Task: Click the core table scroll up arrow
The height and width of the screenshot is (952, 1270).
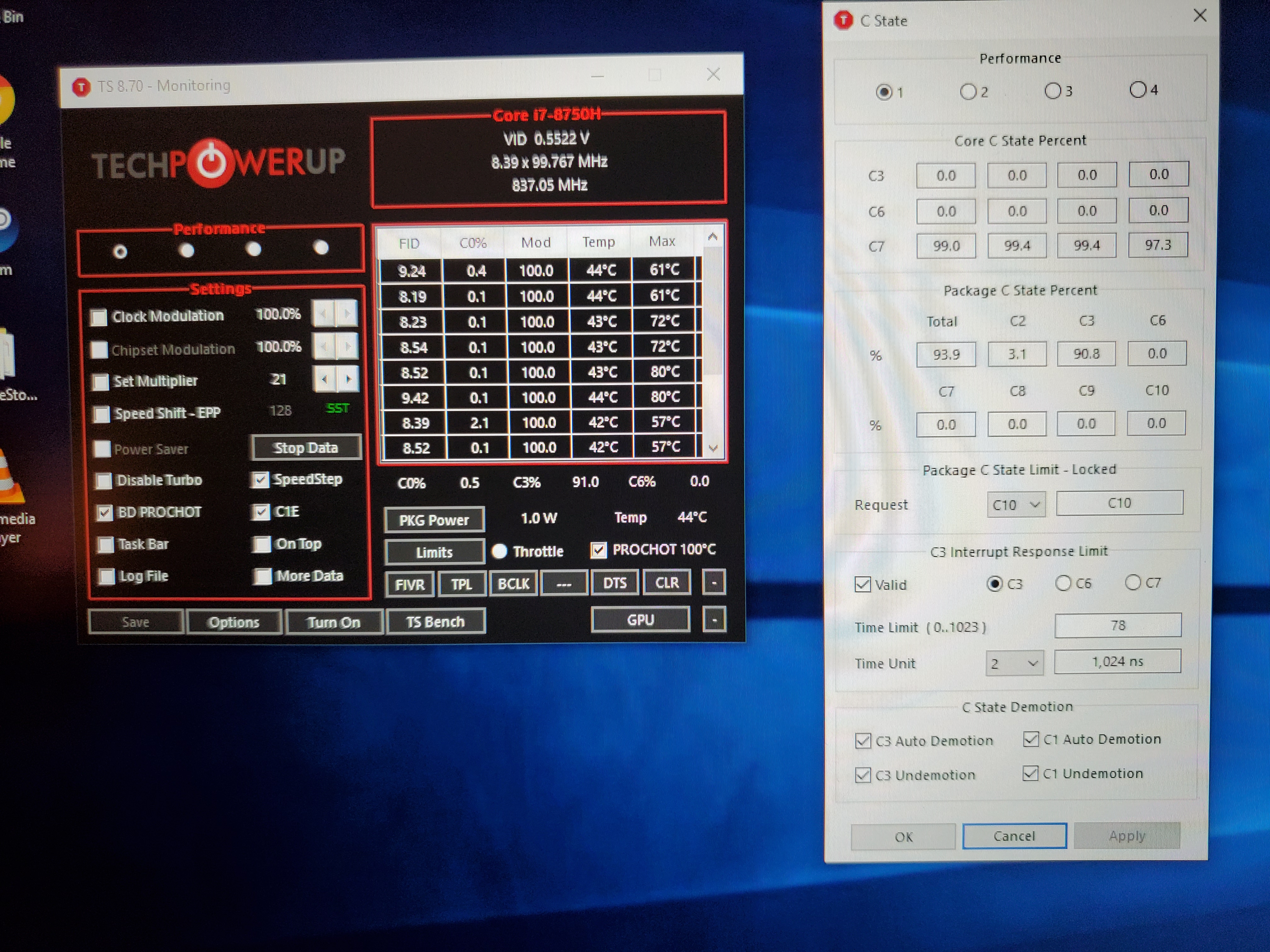Action: point(712,236)
